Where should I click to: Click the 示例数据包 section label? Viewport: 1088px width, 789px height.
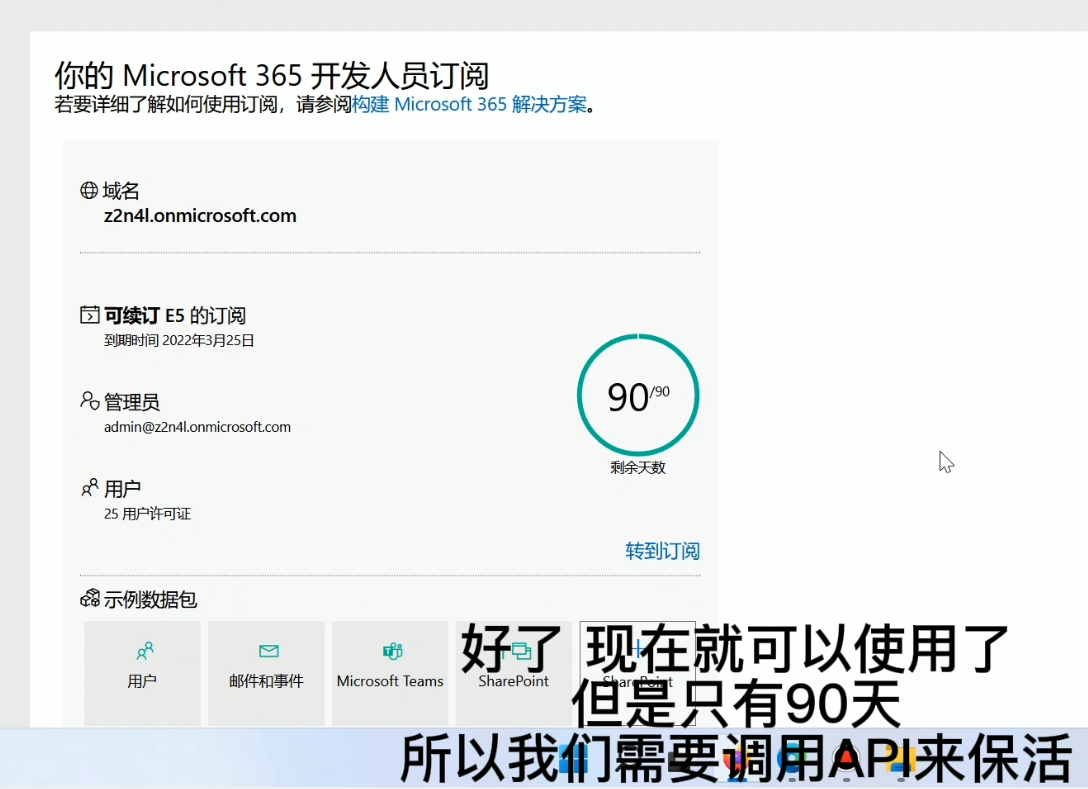[151, 599]
